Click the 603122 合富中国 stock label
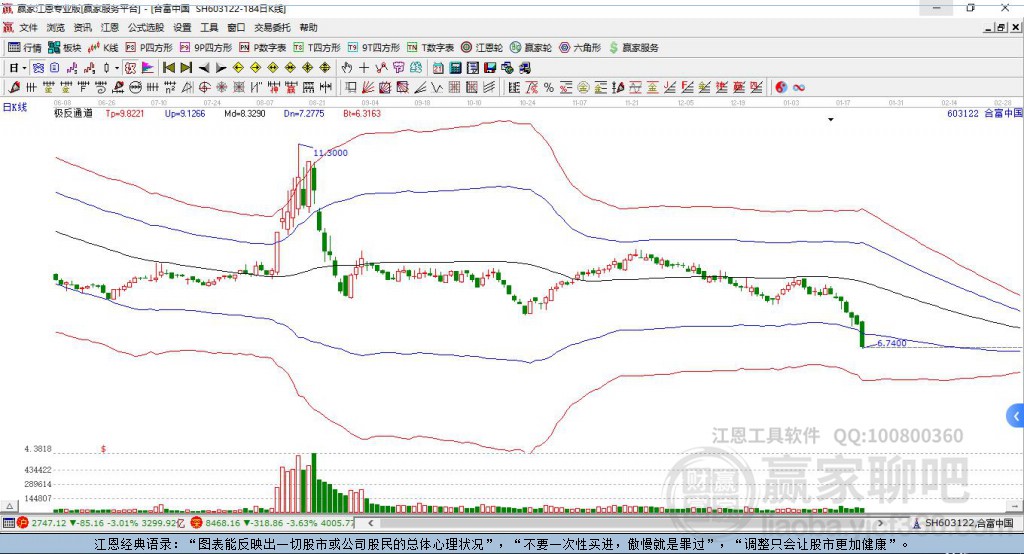 tap(985, 113)
